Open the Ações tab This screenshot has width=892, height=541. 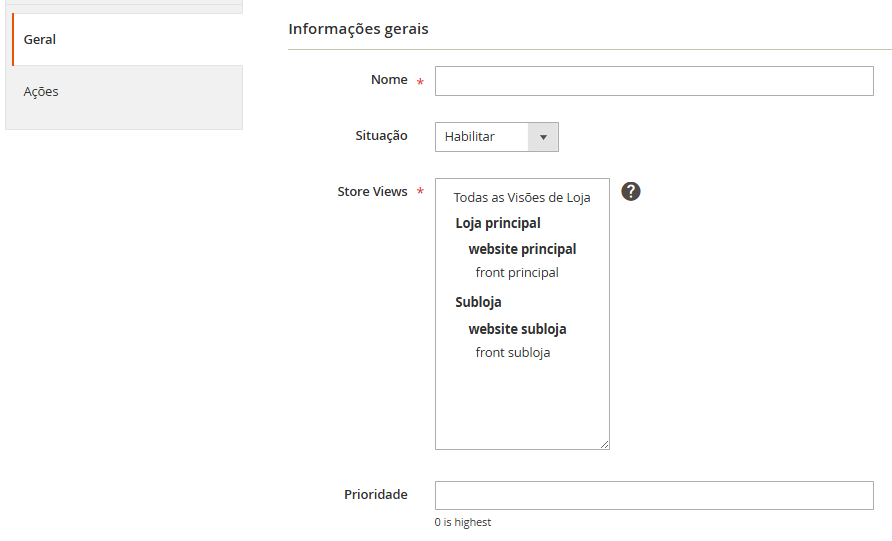(41, 92)
